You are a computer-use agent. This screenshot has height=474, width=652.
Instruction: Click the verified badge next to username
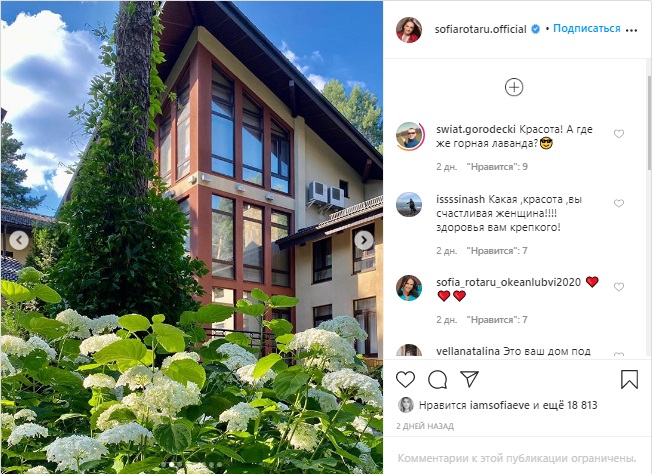(536, 29)
